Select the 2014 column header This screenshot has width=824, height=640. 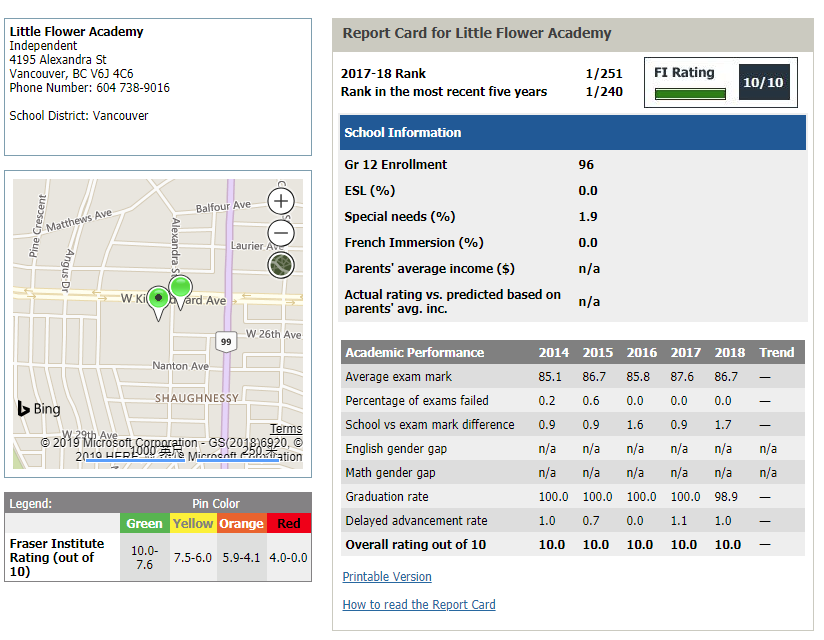pos(553,352)
